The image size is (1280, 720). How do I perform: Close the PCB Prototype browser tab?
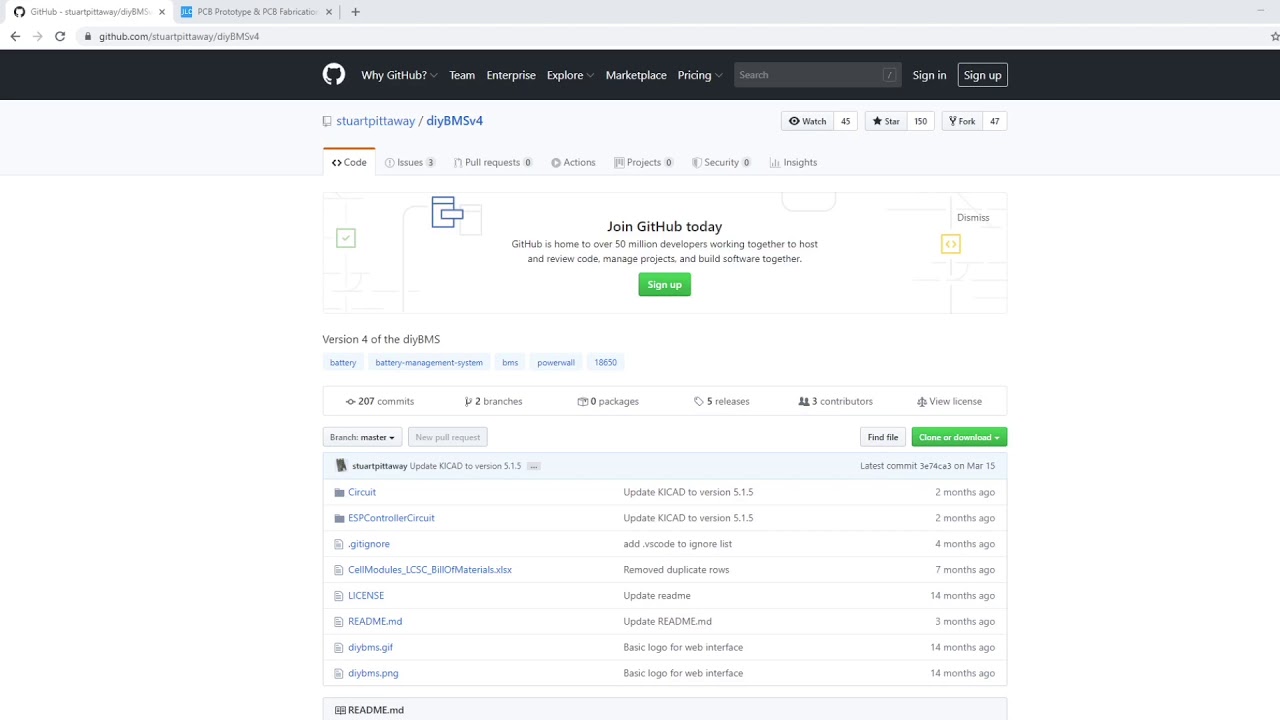pyautogui.click(x=329, y=12)
